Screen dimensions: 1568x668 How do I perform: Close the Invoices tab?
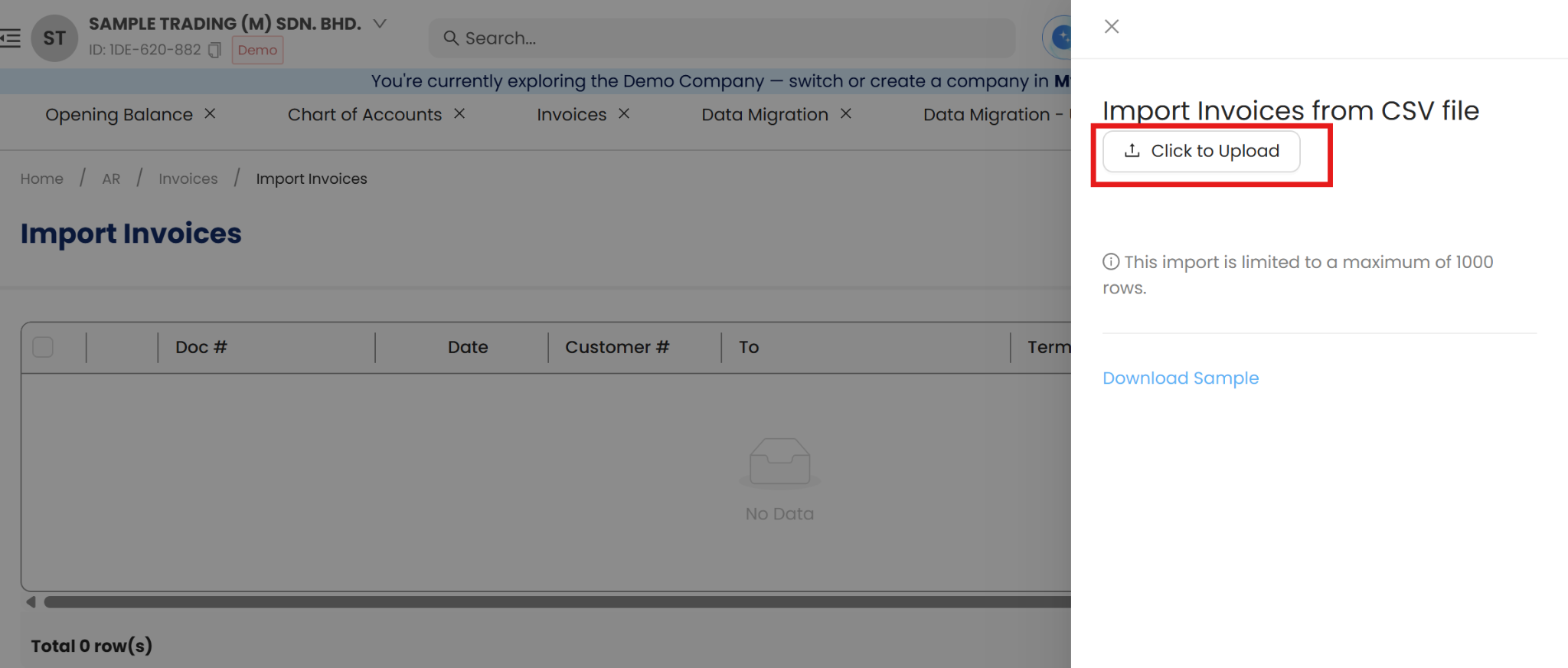pyautogui.click(x=624, y=113)
